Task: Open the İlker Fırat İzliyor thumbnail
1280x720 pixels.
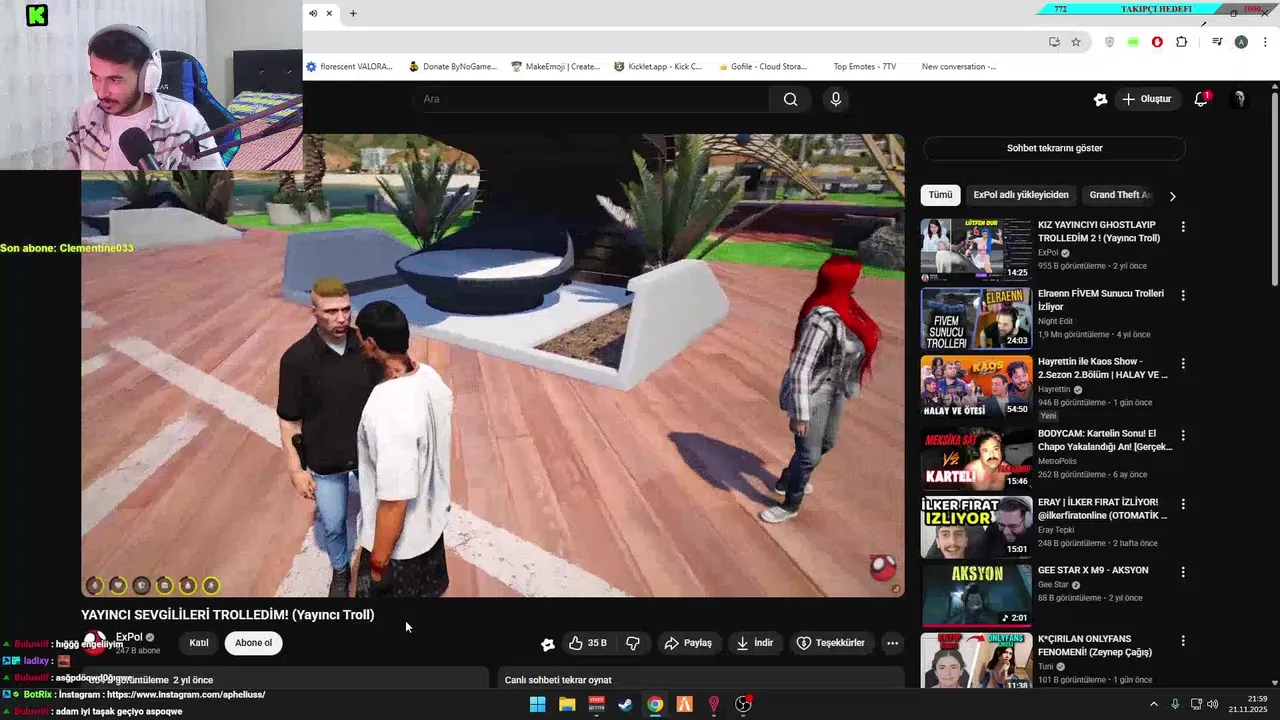Action: coord(976,527)
